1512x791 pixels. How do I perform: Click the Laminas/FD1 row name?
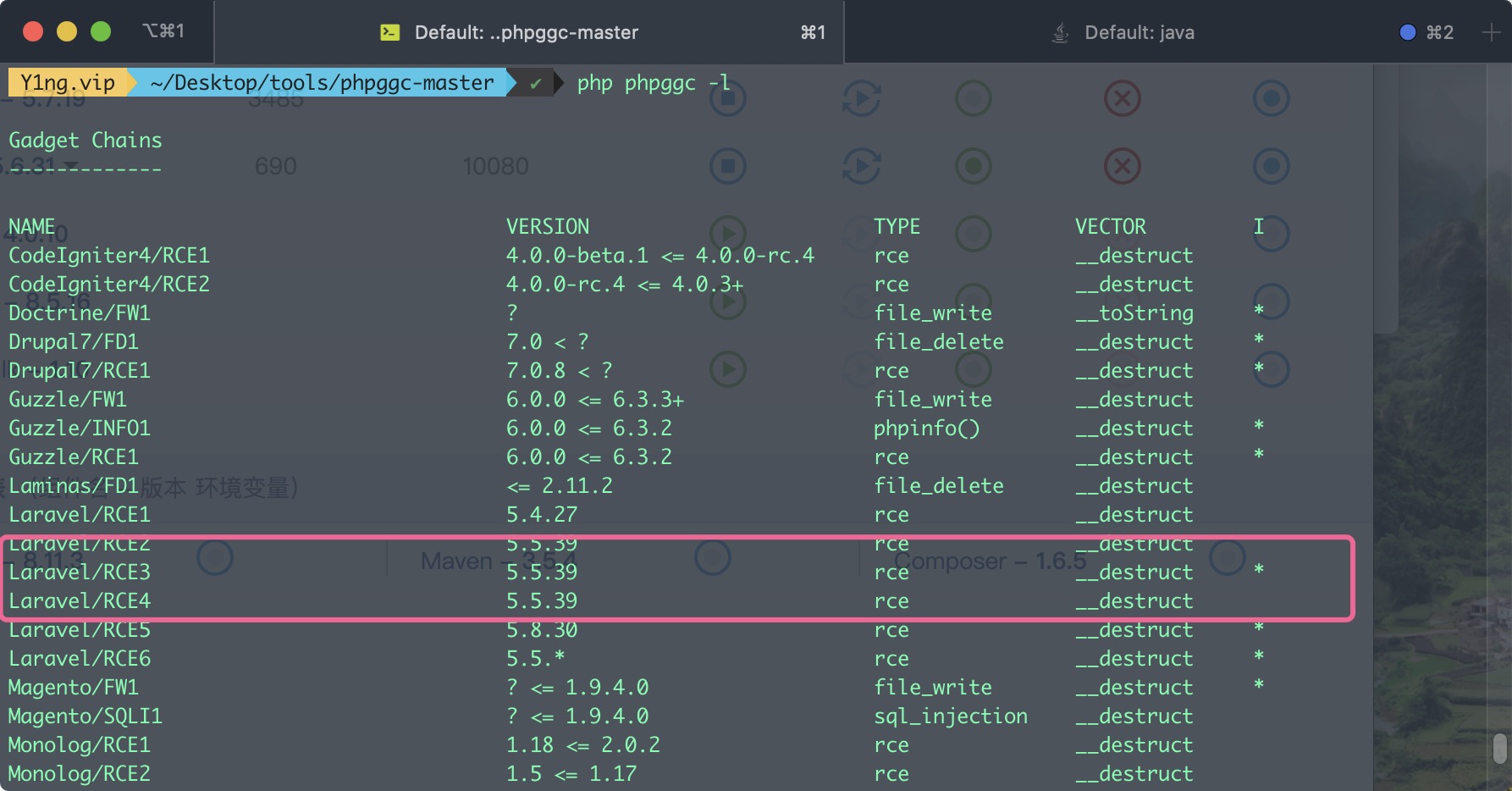(74, 486)
